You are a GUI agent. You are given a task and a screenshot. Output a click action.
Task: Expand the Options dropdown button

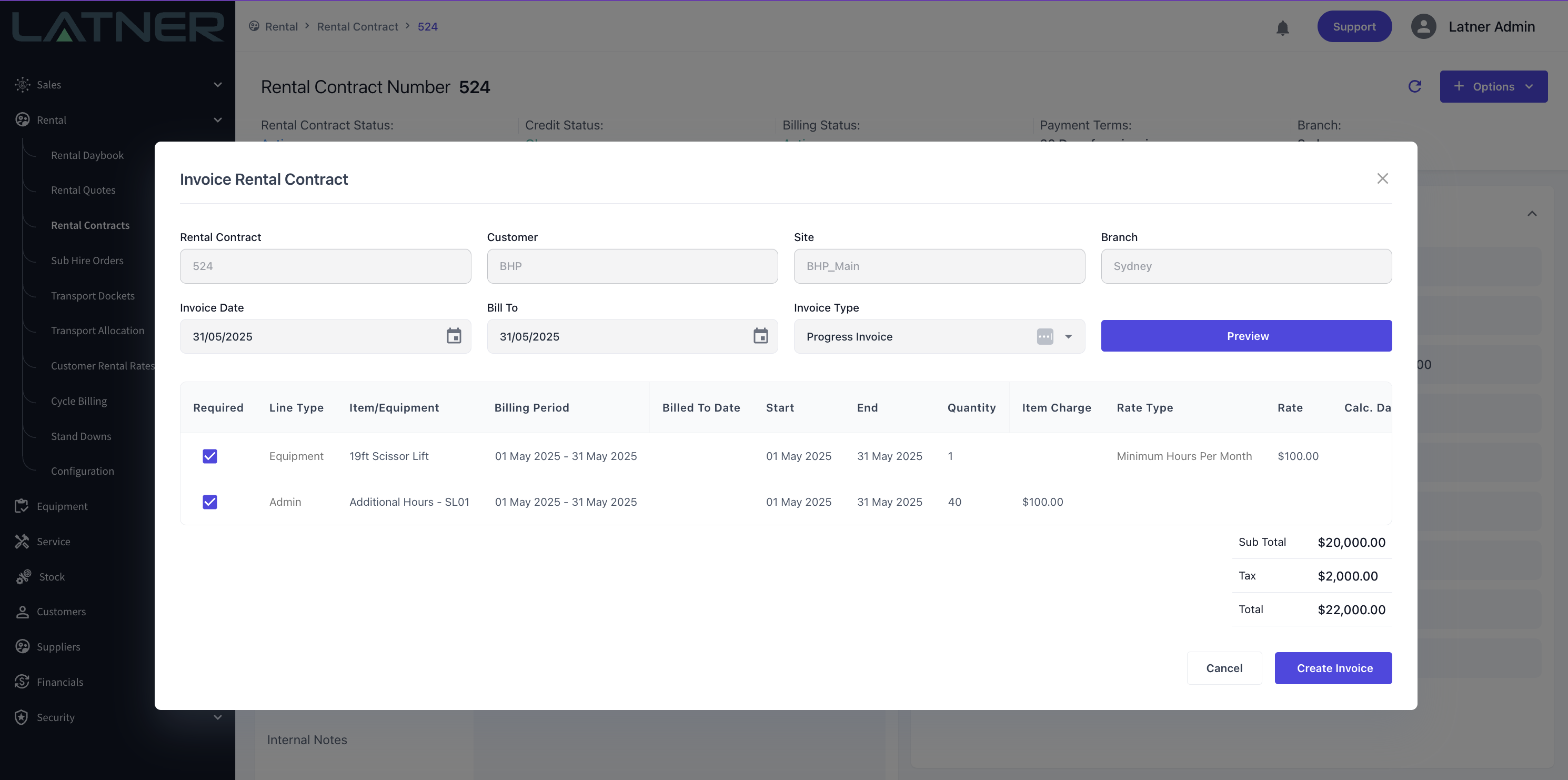pos(1493,86)
